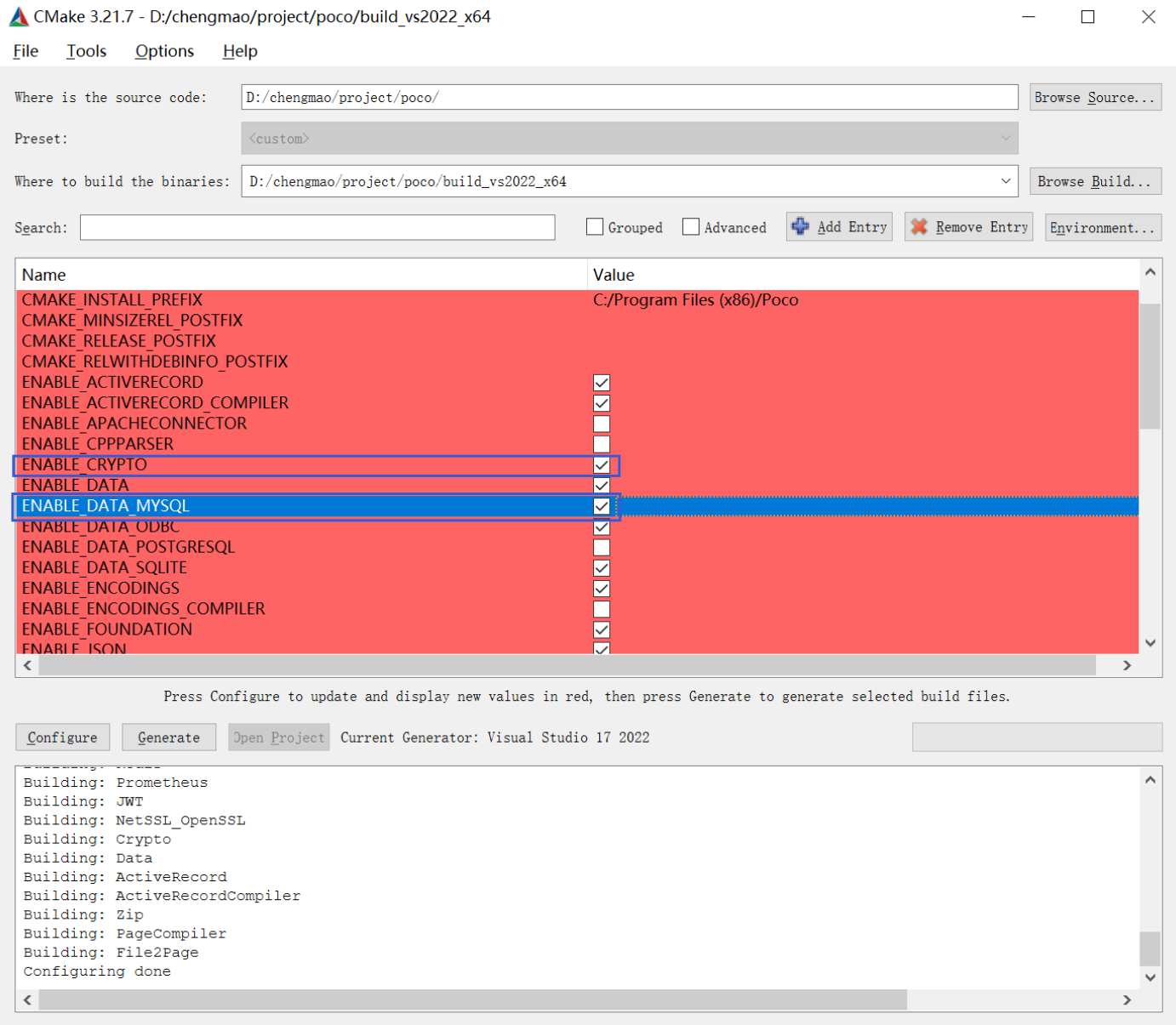Disable the ENABLE_DATA_MYSQL option
The width and height of the screenshot is (1176, 1025).
pos(602,505)
